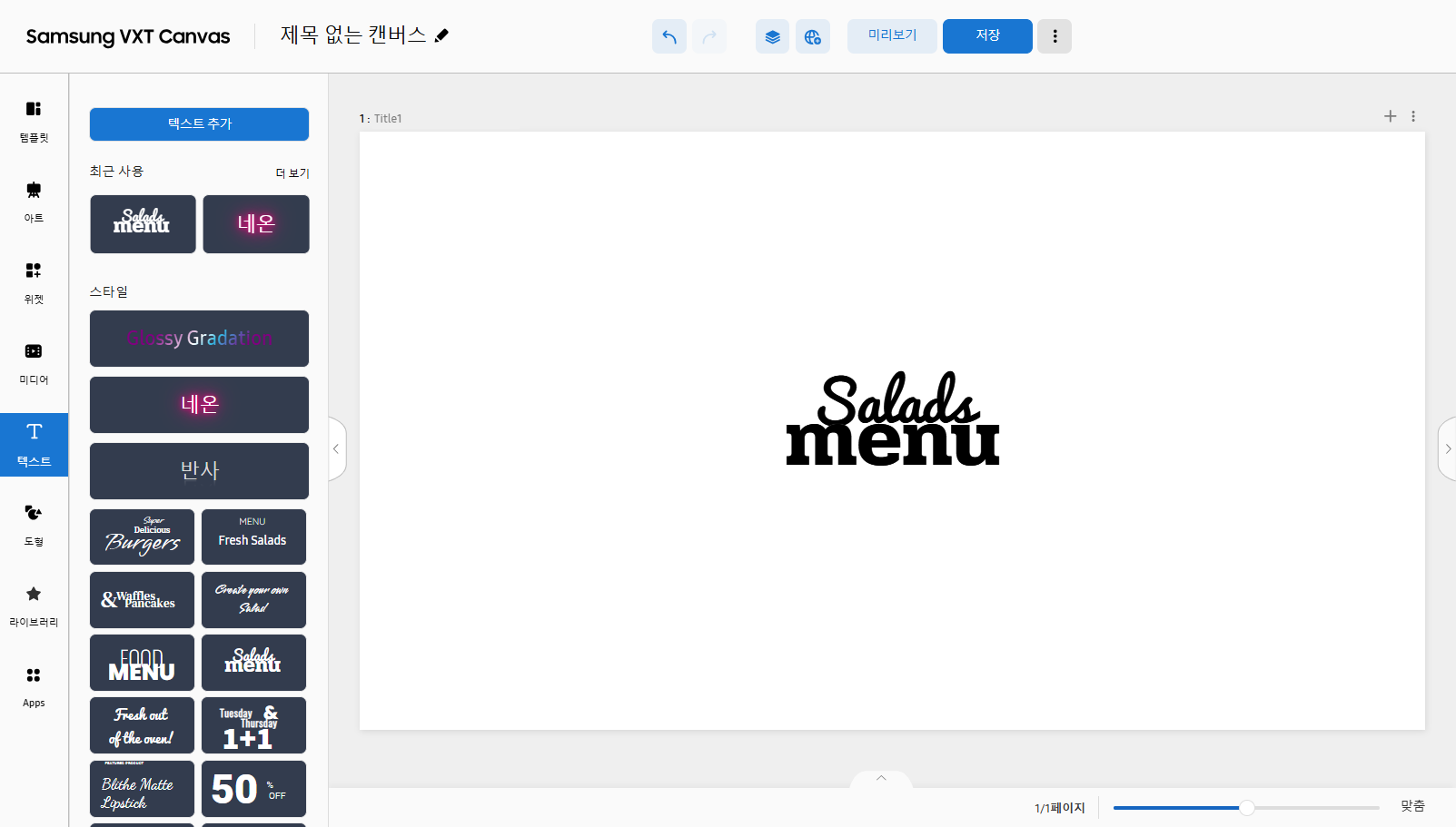The width and height of the screenshot is (1456, 827).
Task: Open the 라이브러리 sidebar tab
Action: pos(34,607)
